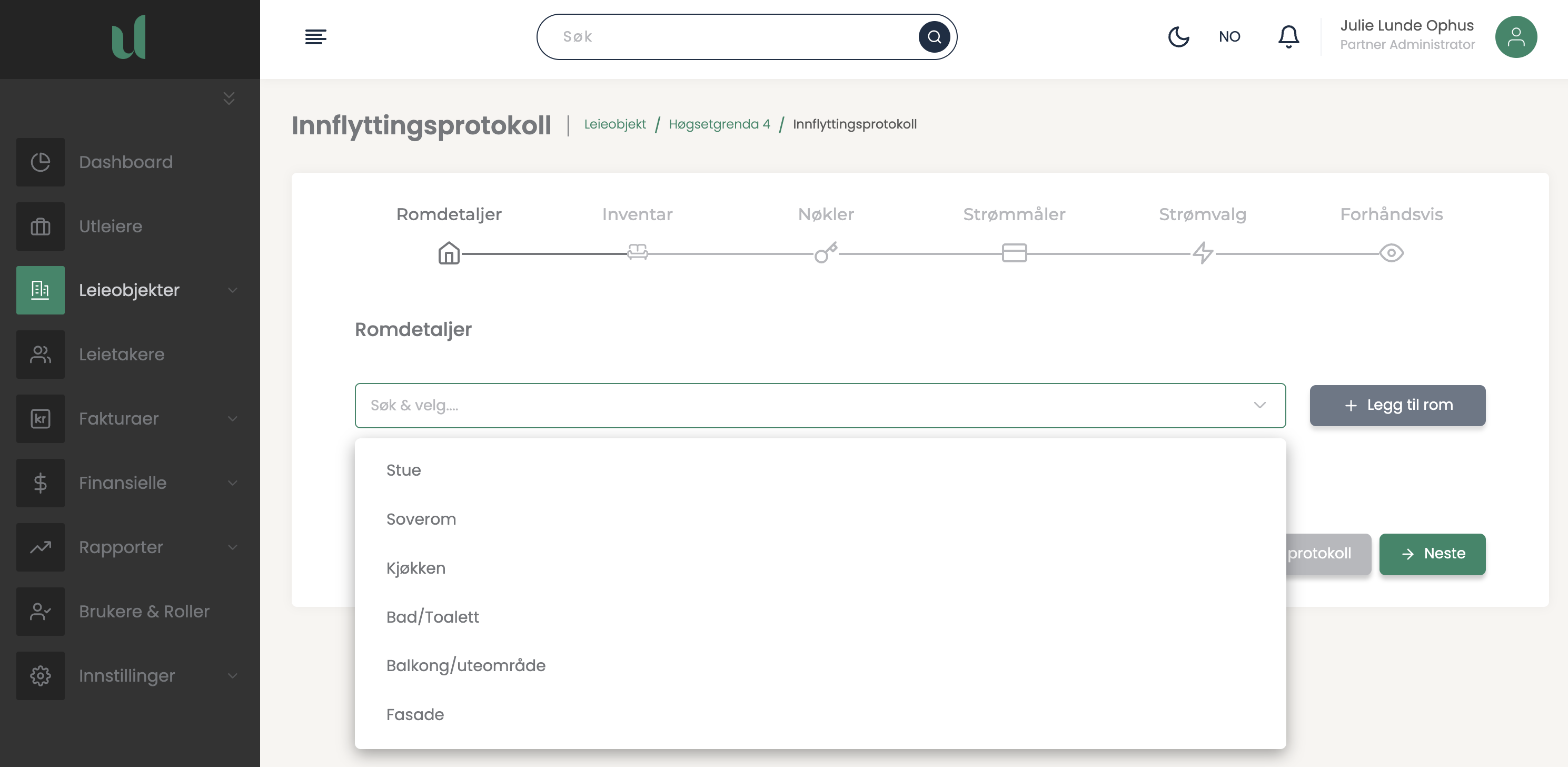
Task: Click the hamburger menu icon
Action: 315,36
